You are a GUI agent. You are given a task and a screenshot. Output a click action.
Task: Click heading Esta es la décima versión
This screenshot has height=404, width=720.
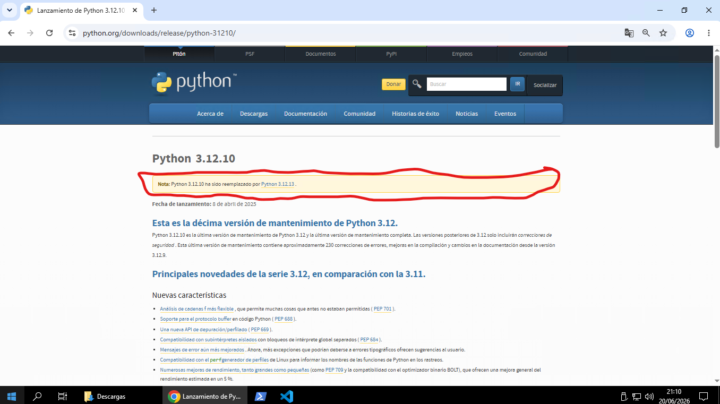point(275,223)
